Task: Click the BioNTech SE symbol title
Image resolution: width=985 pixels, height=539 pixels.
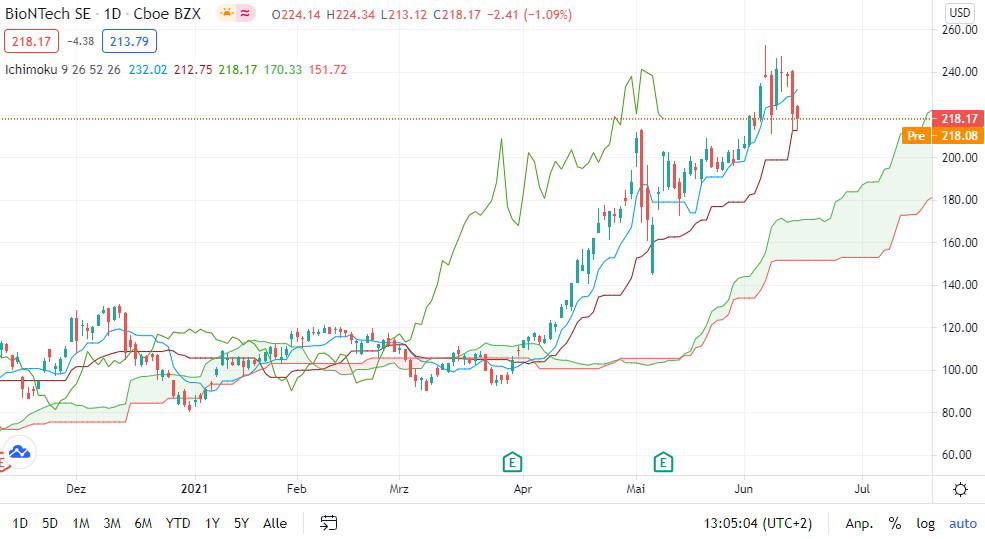Action: (48, 14)
